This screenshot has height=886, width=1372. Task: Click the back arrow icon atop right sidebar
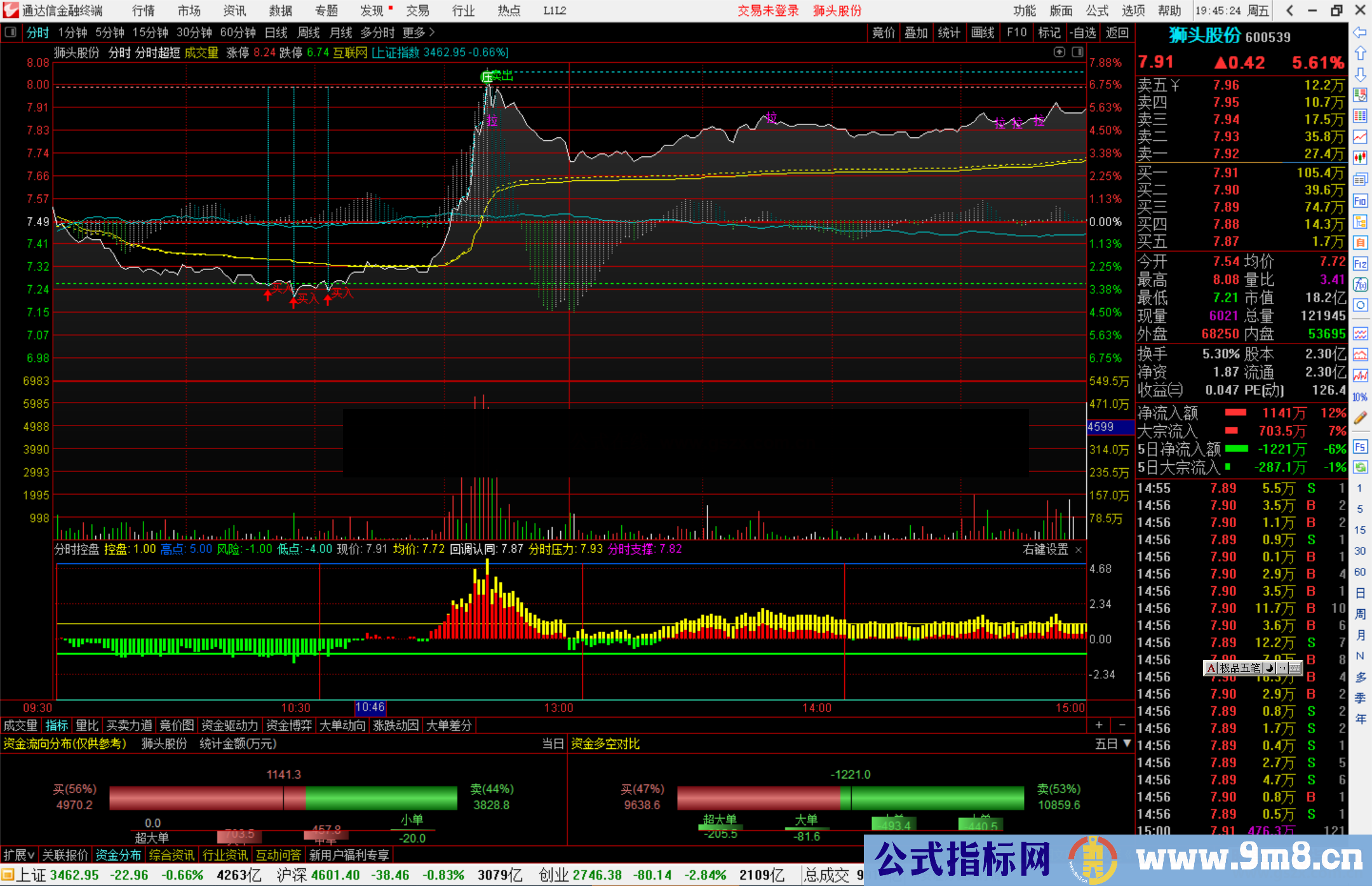(1359, 32)
